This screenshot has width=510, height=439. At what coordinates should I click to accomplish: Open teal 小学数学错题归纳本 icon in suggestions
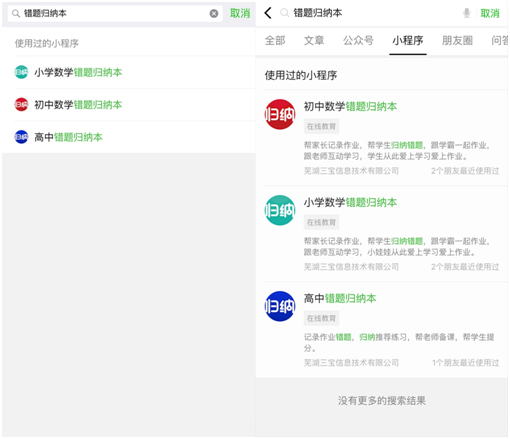[21, 72]
